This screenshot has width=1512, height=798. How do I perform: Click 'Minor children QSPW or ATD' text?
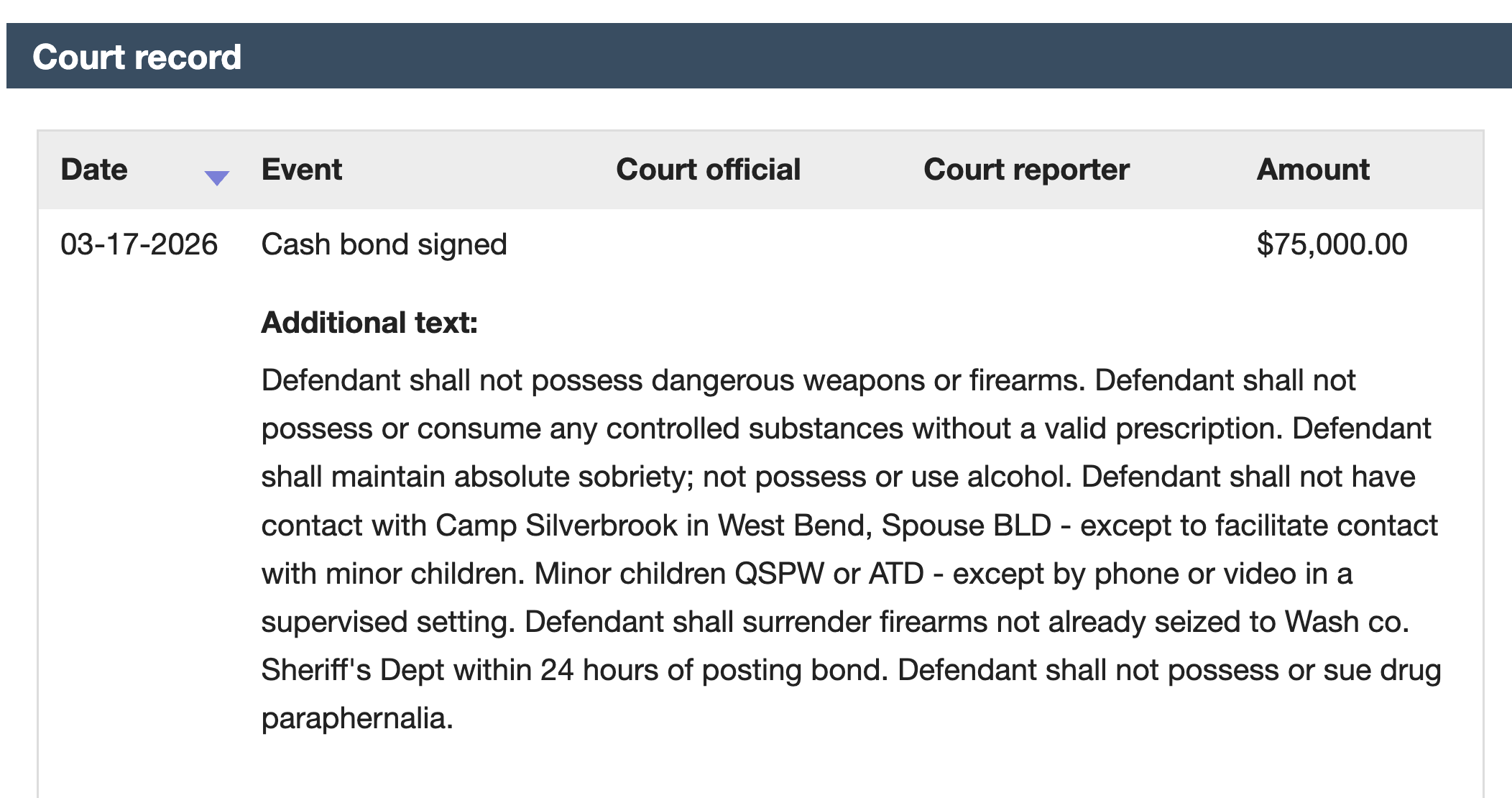coord(729,574)
